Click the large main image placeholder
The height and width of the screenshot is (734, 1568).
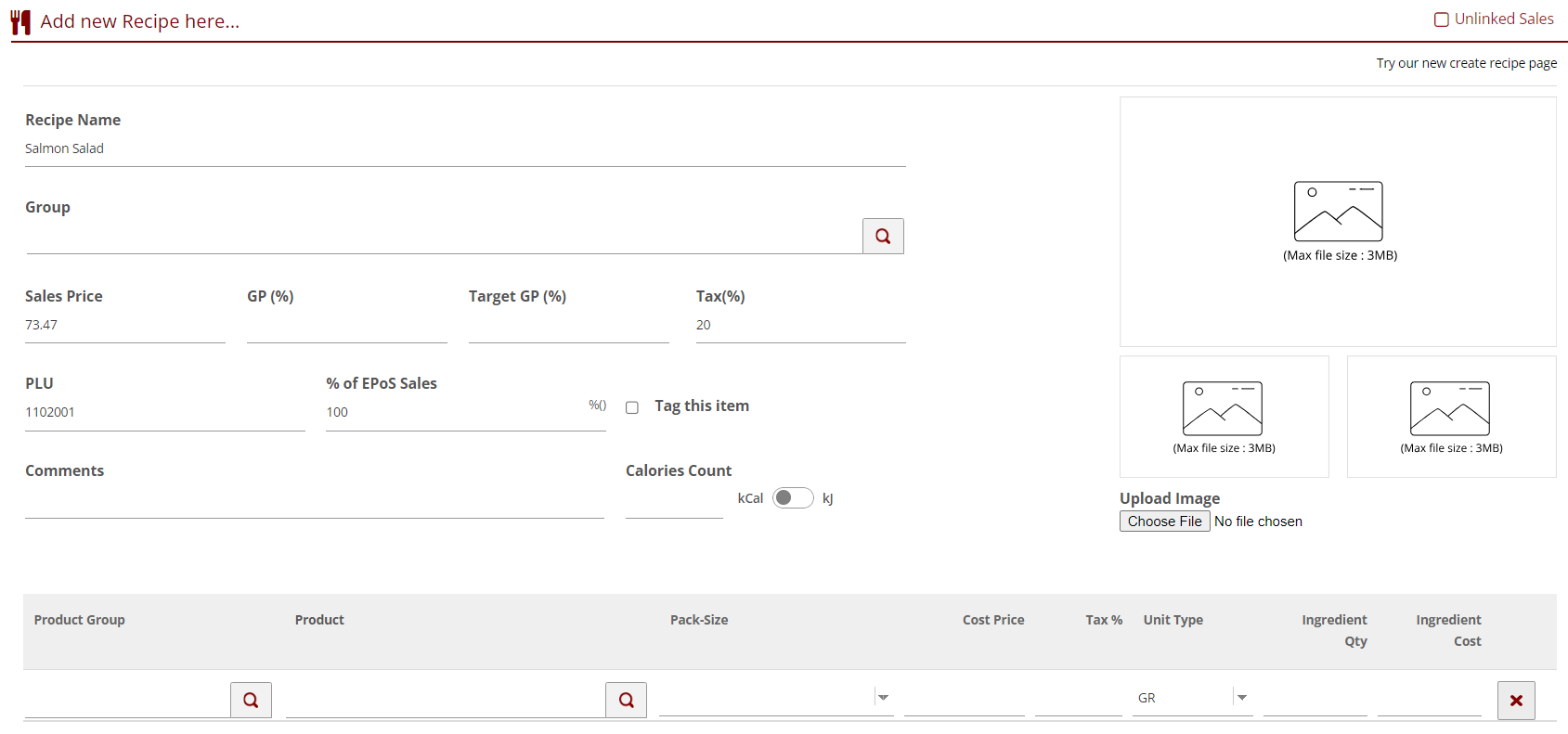1338,222
